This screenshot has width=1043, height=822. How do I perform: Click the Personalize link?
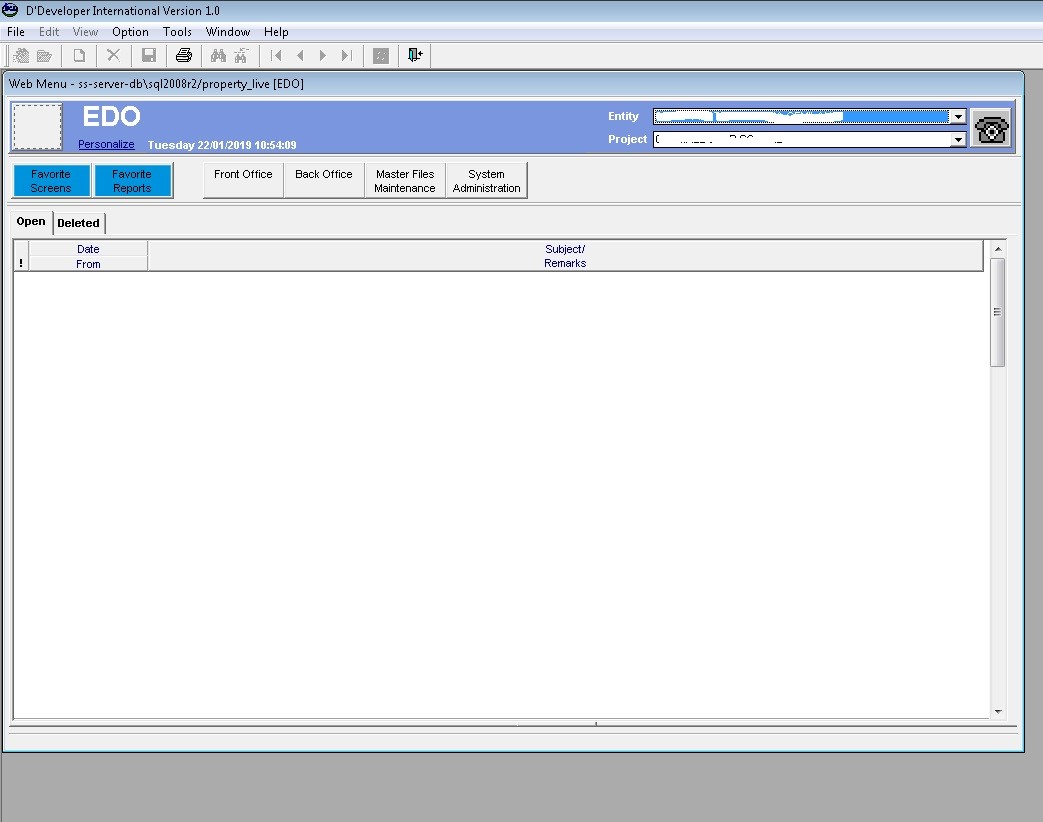(106, 144)
